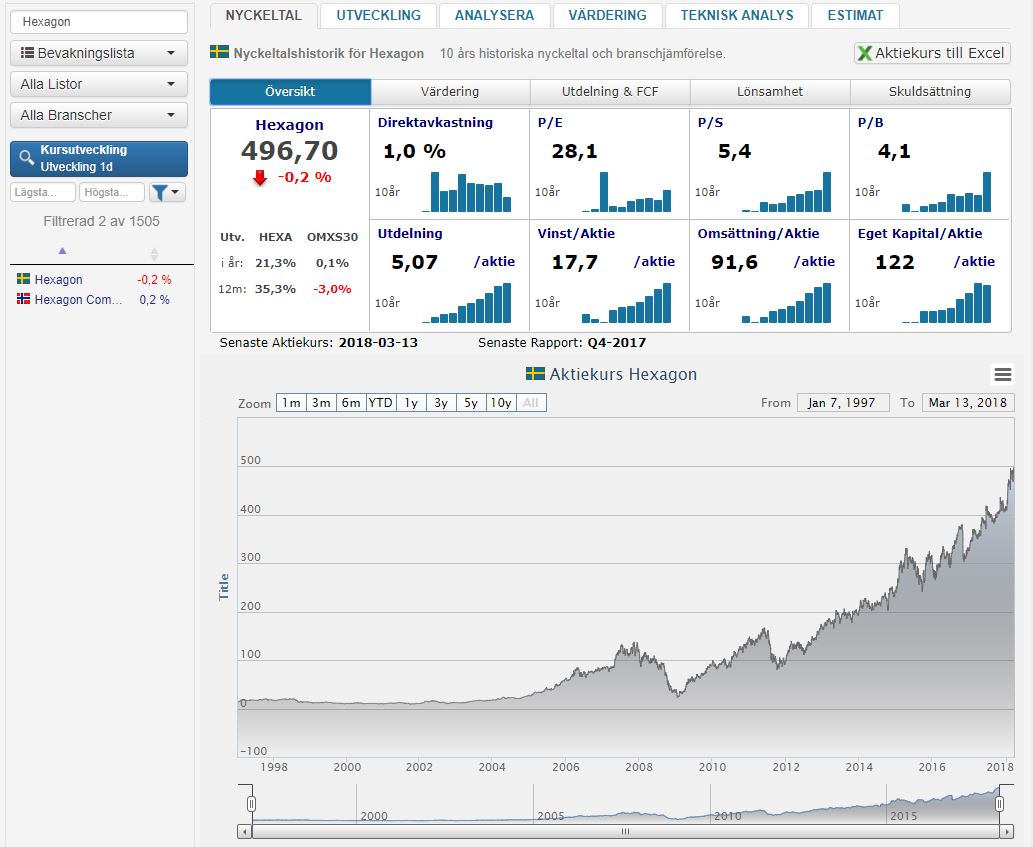Set chart zoom to 3m

321,402
